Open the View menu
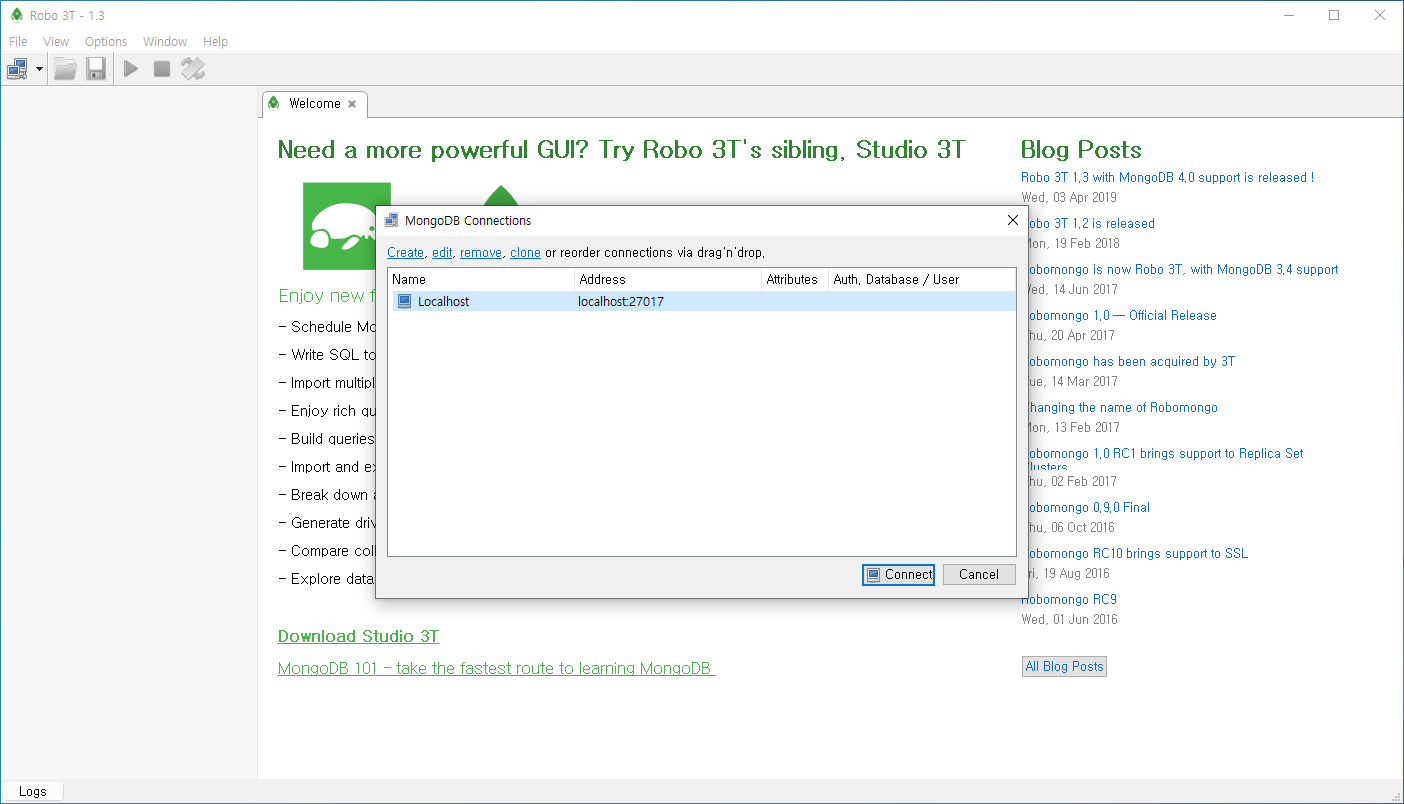The image size is (1404, 804). click(56, 42)
